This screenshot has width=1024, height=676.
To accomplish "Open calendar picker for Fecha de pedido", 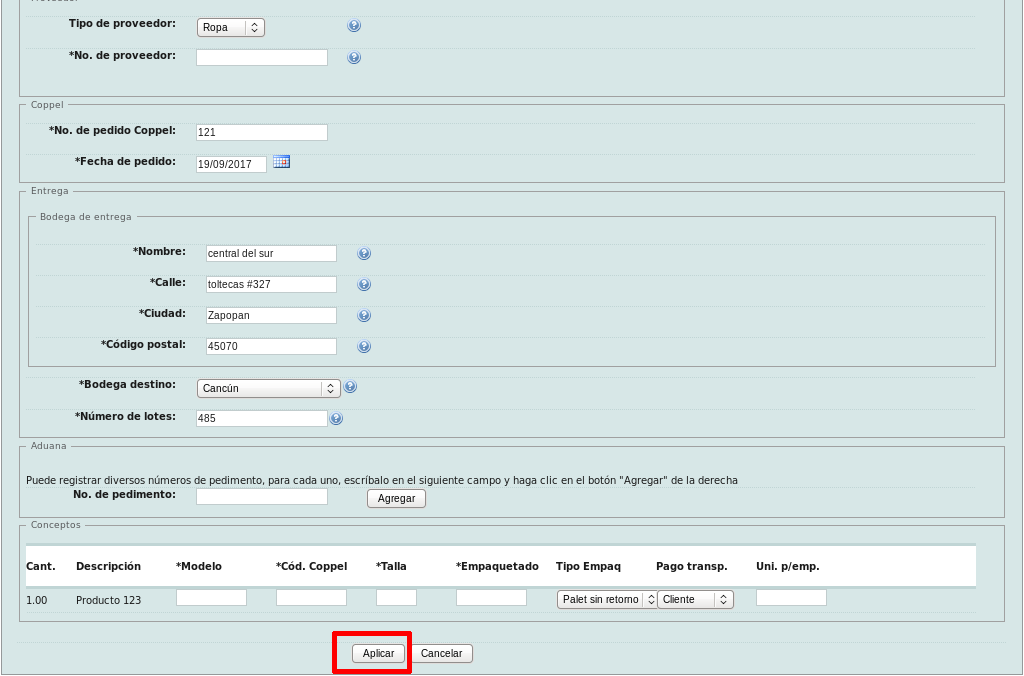I will pos(281,162).
